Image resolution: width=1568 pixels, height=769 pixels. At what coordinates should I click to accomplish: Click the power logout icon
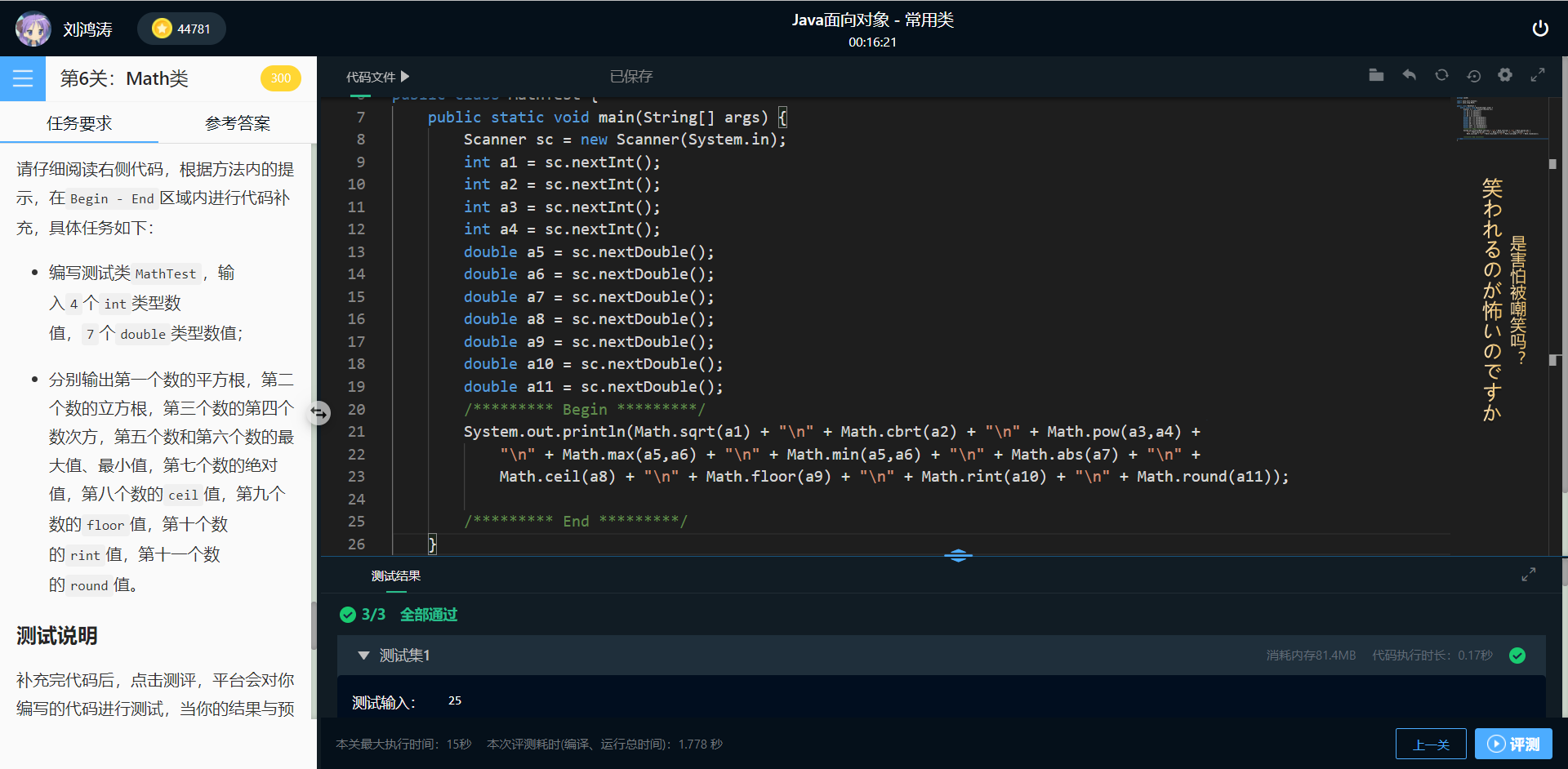click(x=1541, y=27)
